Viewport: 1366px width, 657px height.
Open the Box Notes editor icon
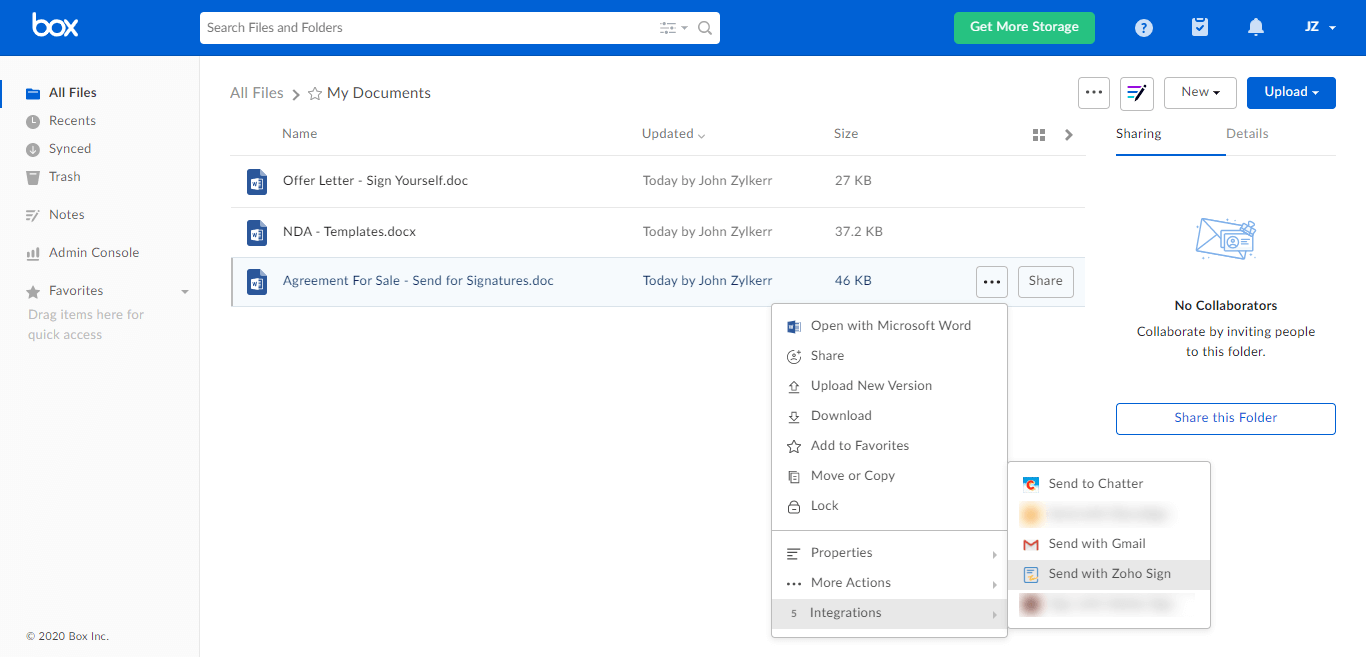click(1137, 92)
